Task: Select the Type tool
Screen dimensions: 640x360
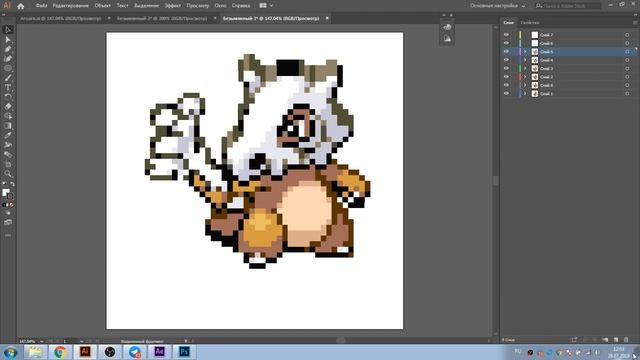Action: [x=8, y=87]
